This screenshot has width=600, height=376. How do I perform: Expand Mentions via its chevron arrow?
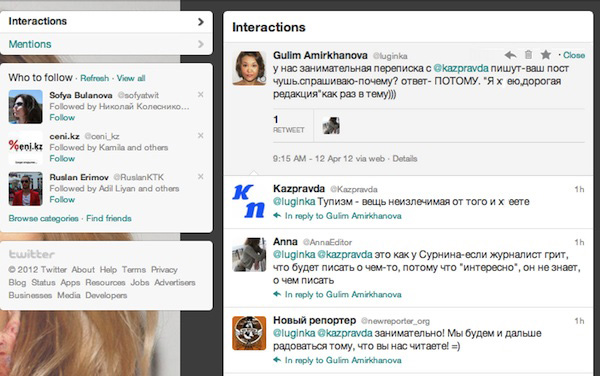pos(201,44)
